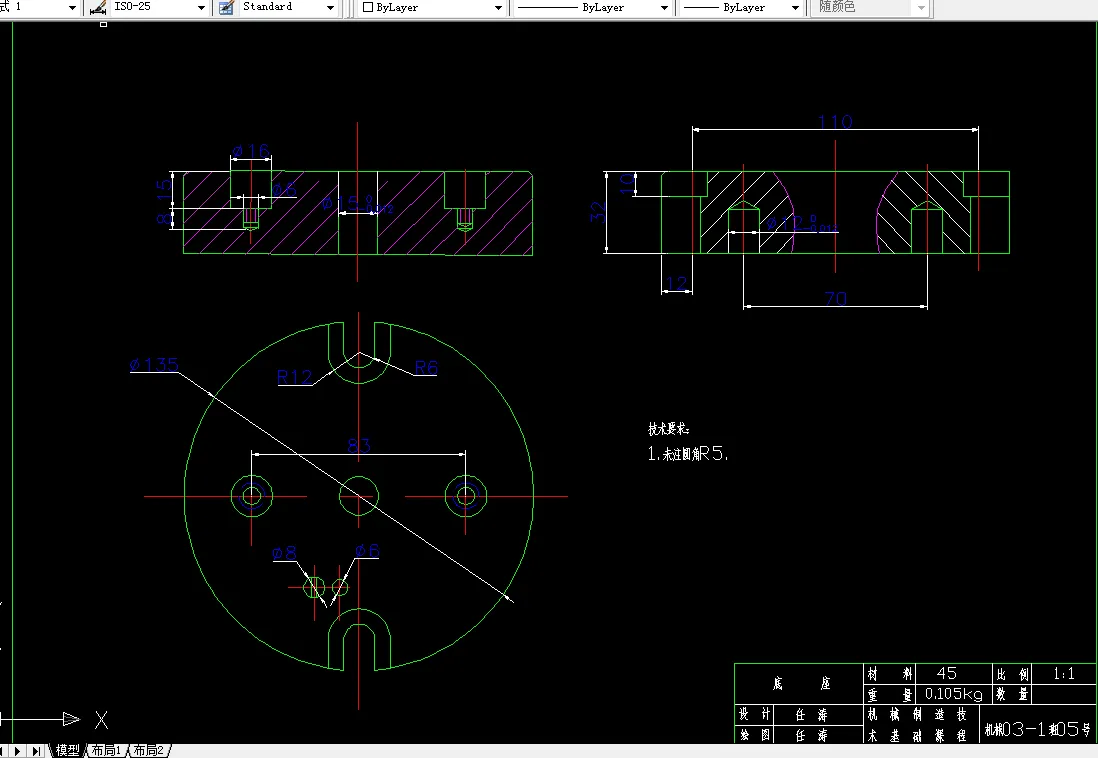Switch to the 布局2 layout tab
The image size is (1098, 758).
click(x=148, y=750)
